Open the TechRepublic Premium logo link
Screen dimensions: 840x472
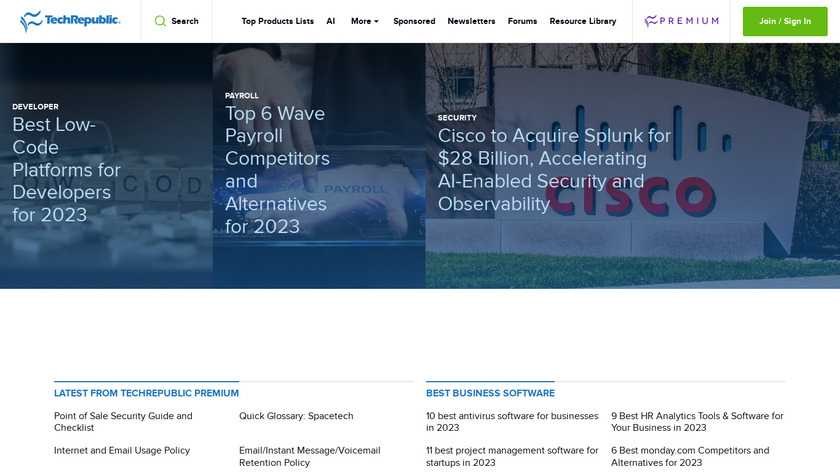[682, 21]
